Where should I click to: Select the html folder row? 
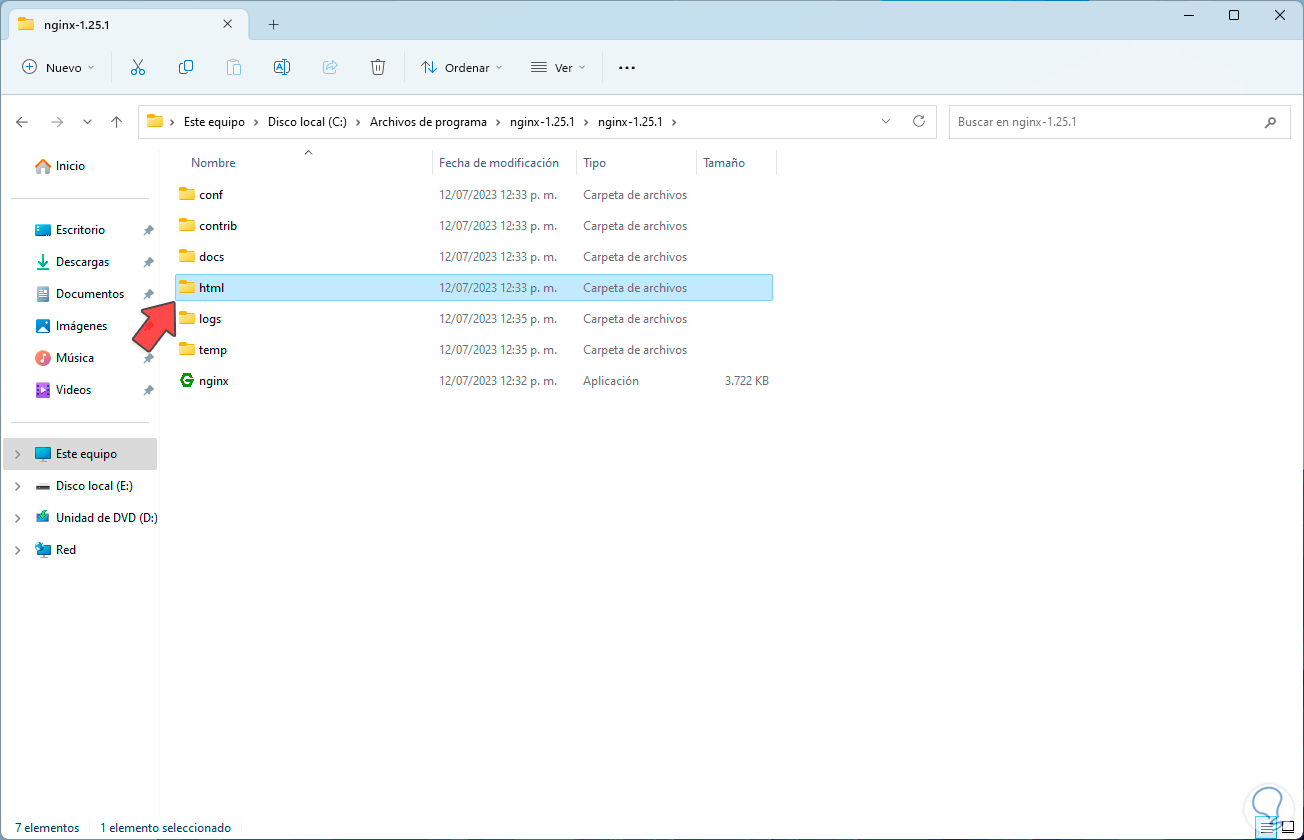(x=474, y=287)
